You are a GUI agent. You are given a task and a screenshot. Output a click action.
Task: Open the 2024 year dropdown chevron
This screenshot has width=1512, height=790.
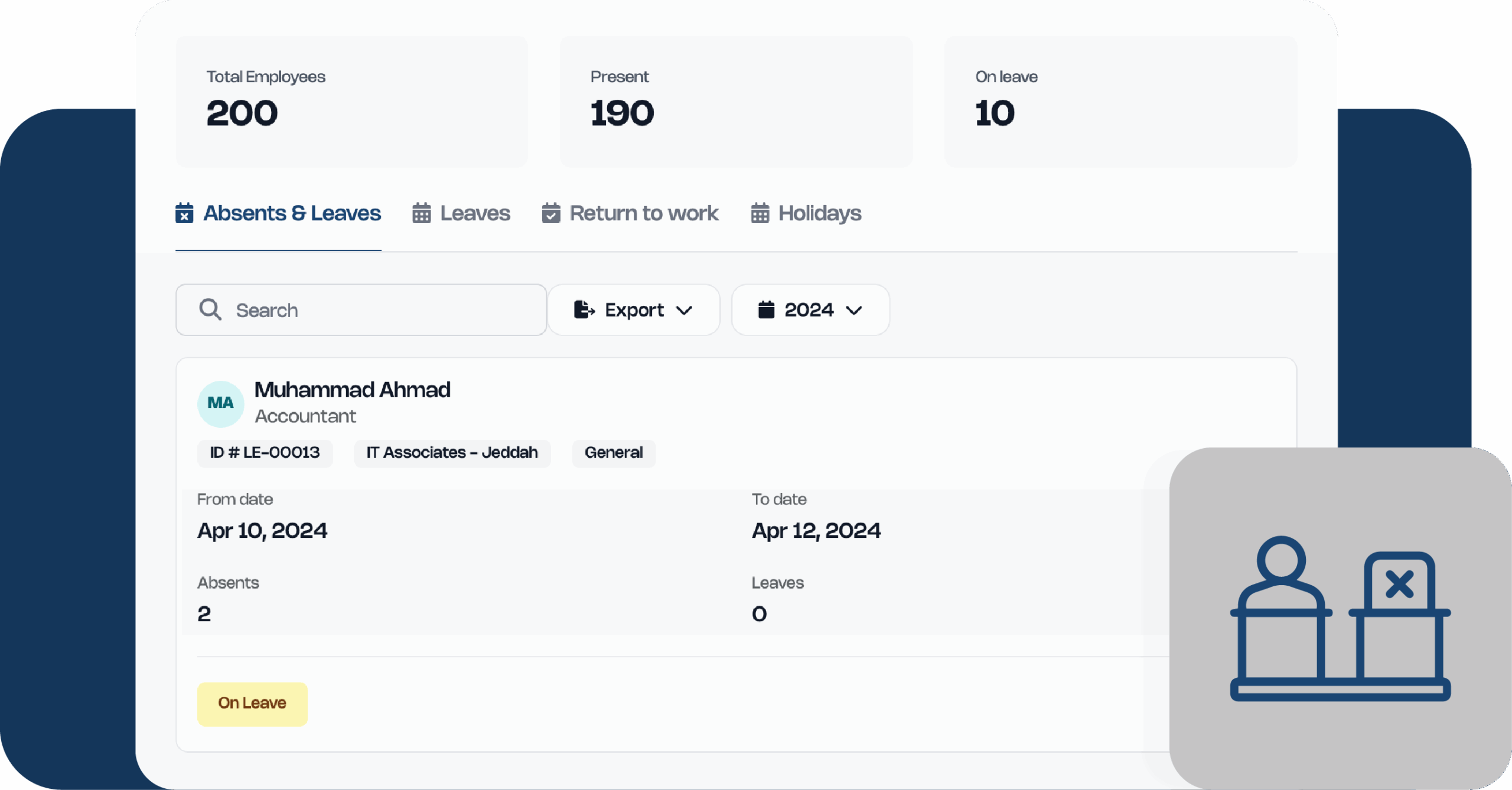click(854, 311)
